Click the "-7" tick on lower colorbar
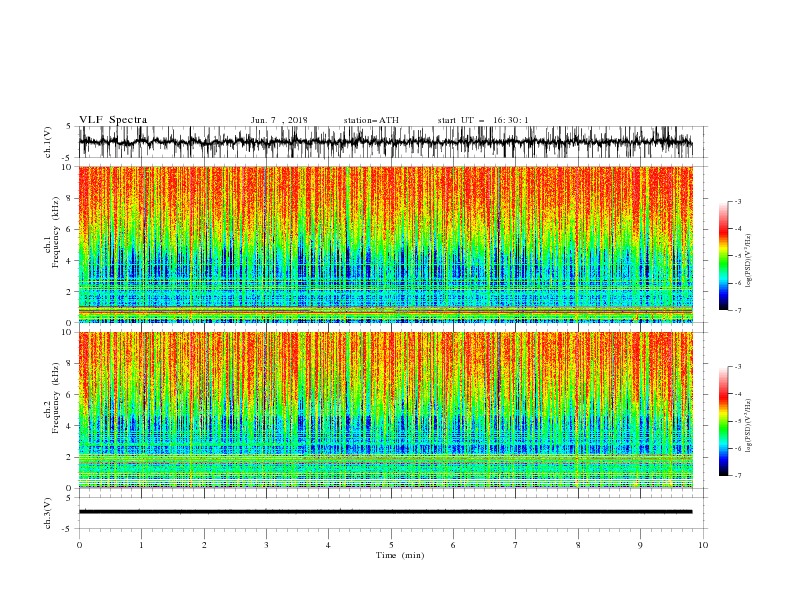792x612 pixels. [x=737, y=475]
